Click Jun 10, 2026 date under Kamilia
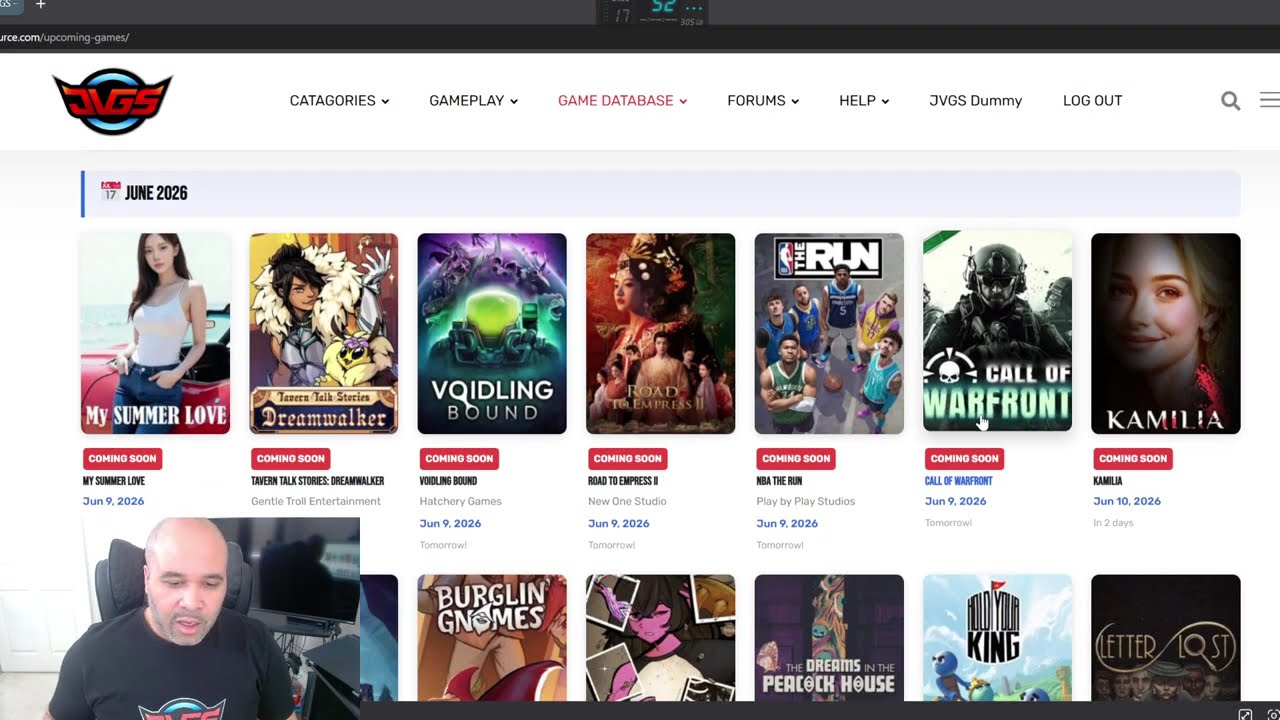This screenshot has height=720, width=1280. coord(1127,501)
